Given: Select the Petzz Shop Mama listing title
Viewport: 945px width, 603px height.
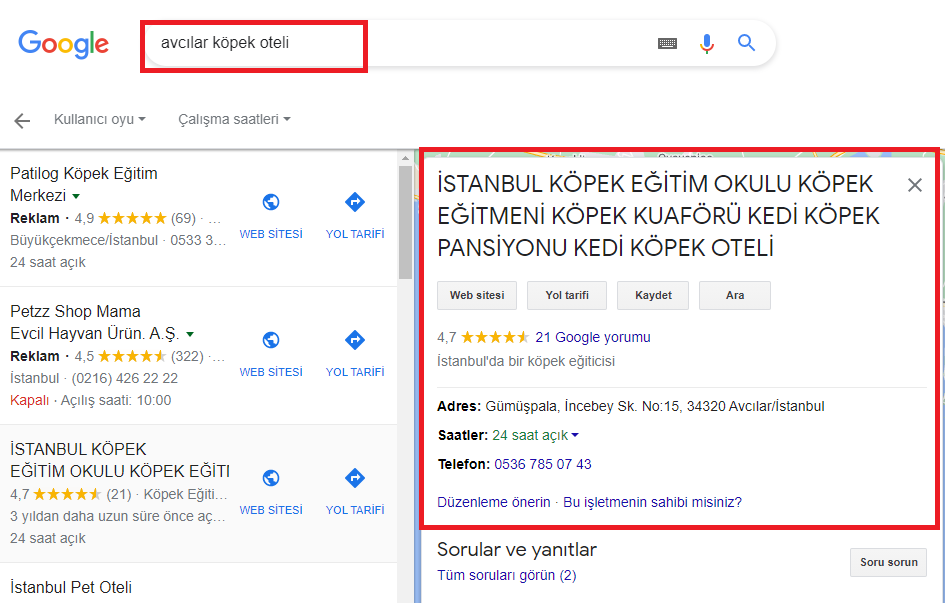Looking at the screenshot, I should (x=95, y=322).
